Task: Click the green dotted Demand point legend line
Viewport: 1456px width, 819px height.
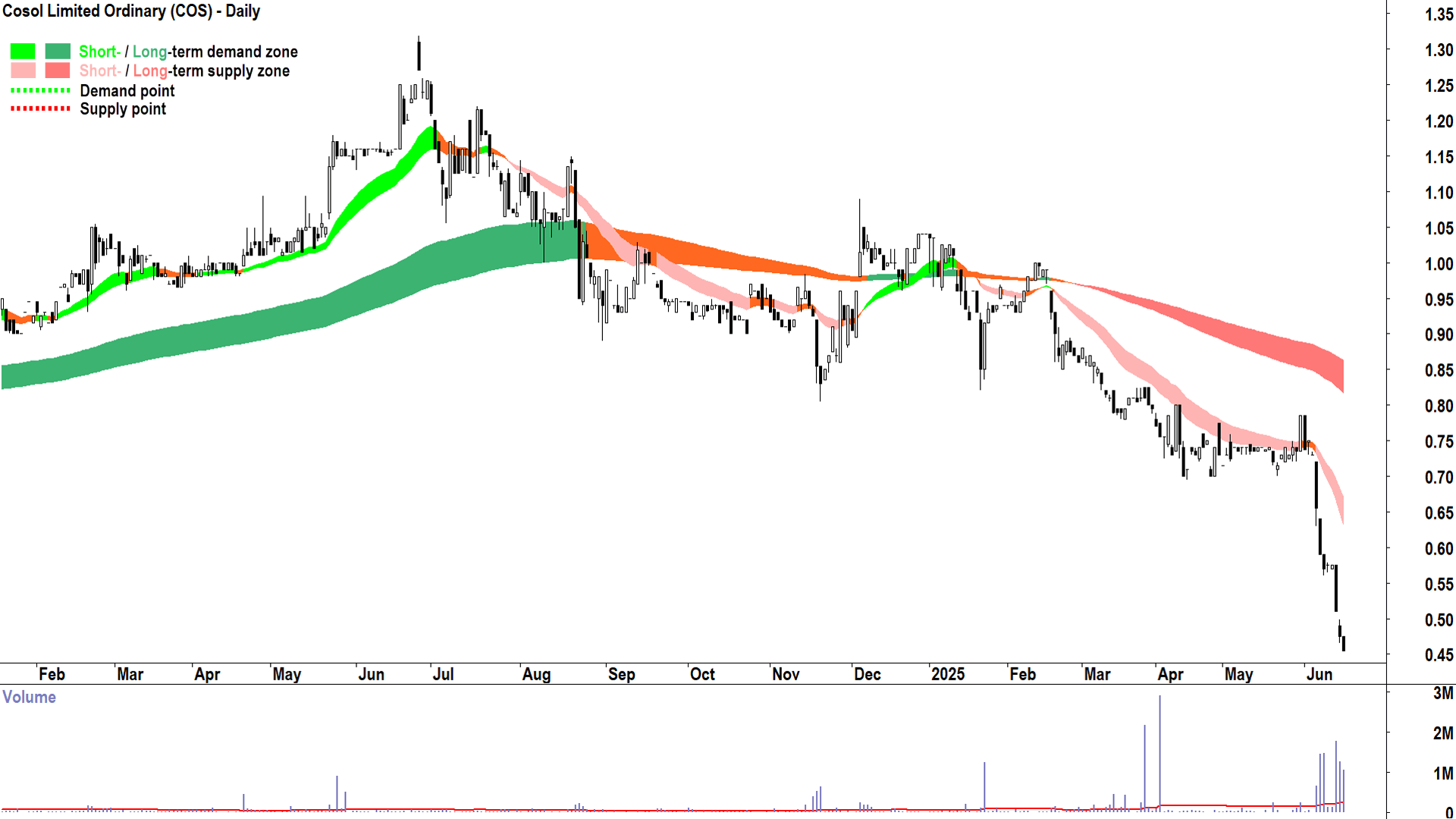Action: (40, 90)
